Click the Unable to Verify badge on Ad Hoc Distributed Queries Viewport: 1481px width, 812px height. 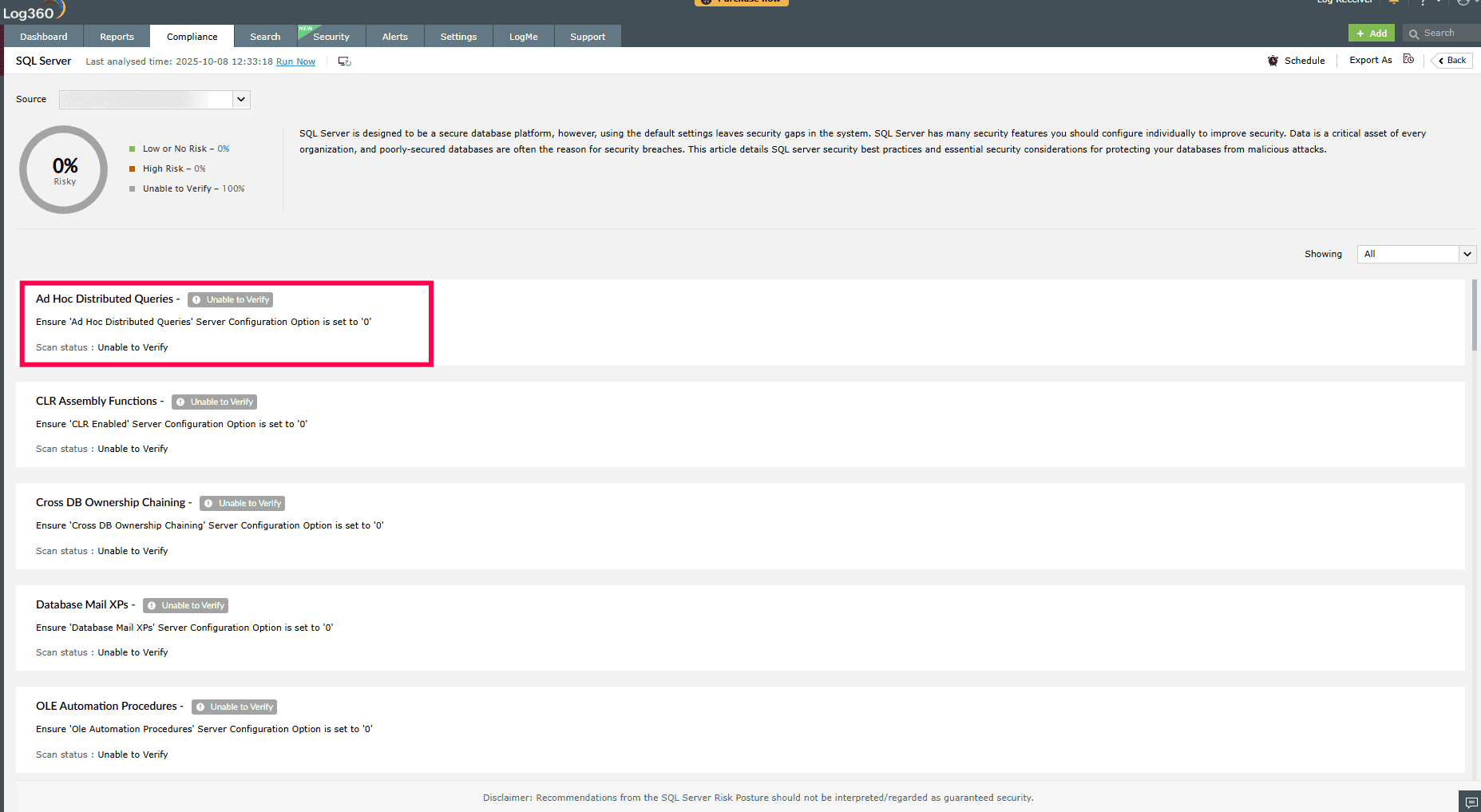pyautogui.click(x=230, y=299)
